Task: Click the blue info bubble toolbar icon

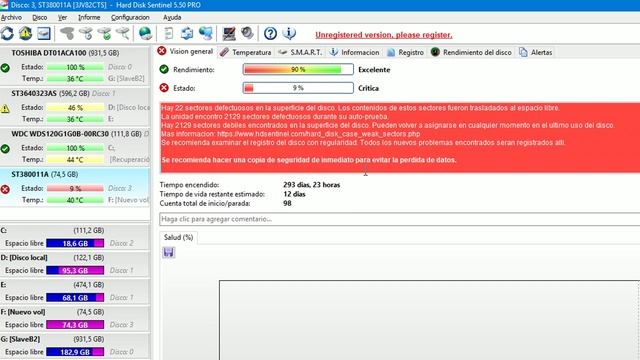Action: [x=289, y=33]
